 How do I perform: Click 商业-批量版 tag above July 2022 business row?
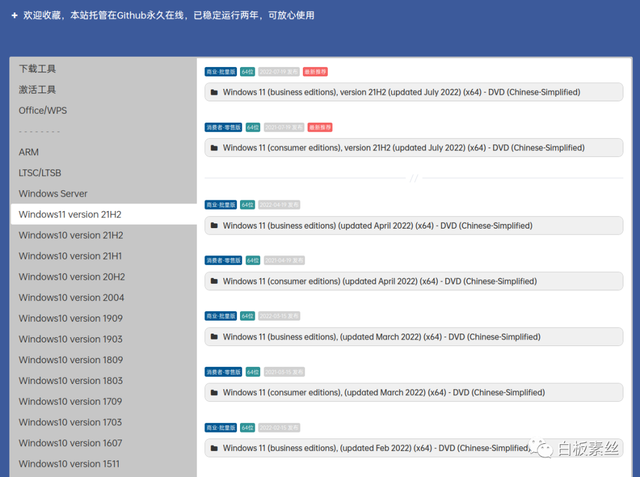click(x=220, y=72)
